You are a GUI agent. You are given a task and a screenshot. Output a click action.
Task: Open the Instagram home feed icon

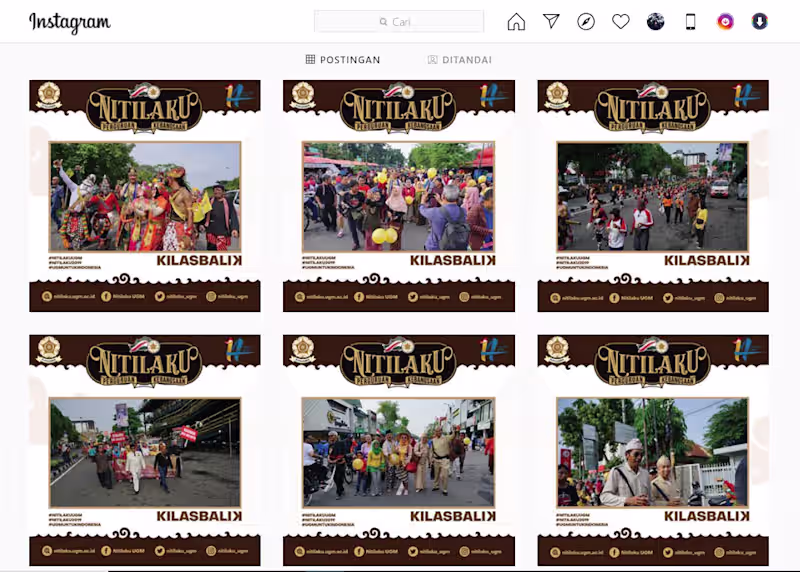[x=516, y=22]
